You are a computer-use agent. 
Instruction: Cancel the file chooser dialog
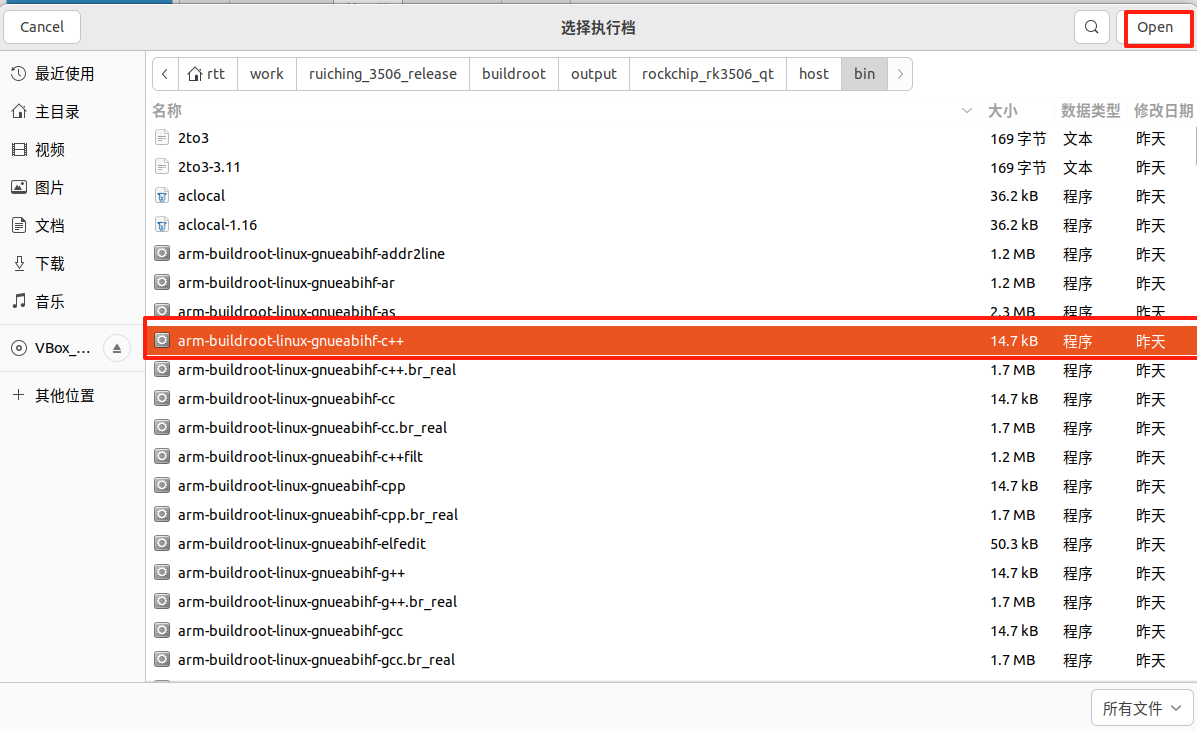(x=42, y=27)
